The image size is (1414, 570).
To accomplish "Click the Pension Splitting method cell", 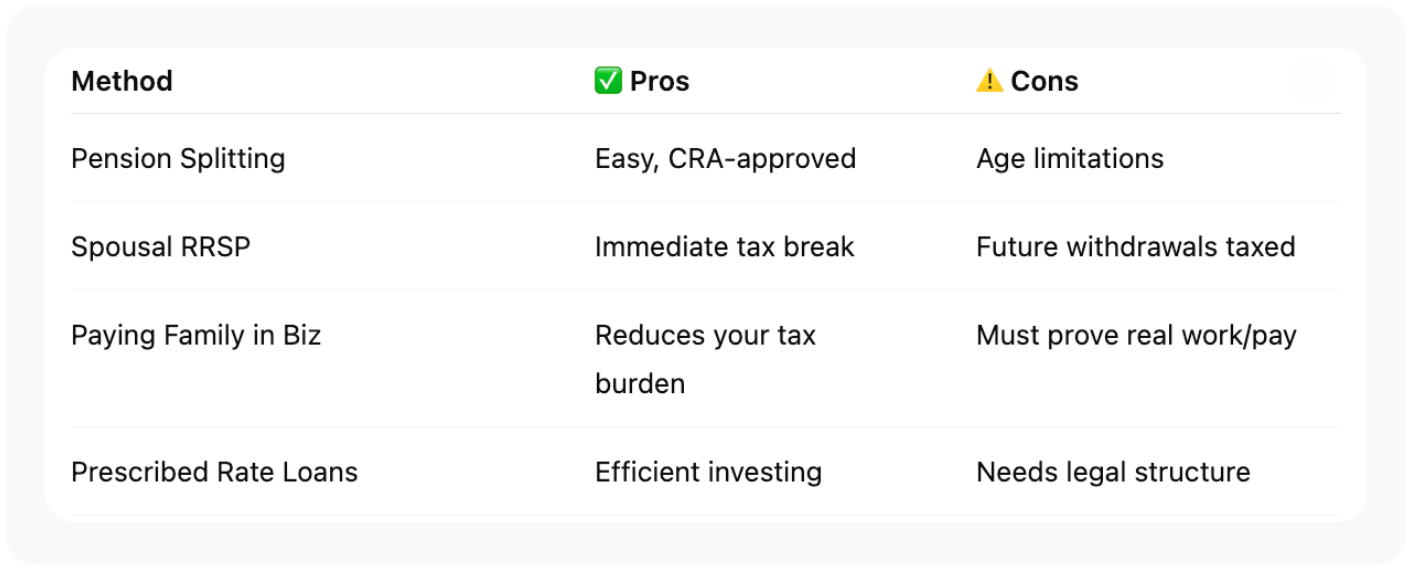I will [178, 158].
